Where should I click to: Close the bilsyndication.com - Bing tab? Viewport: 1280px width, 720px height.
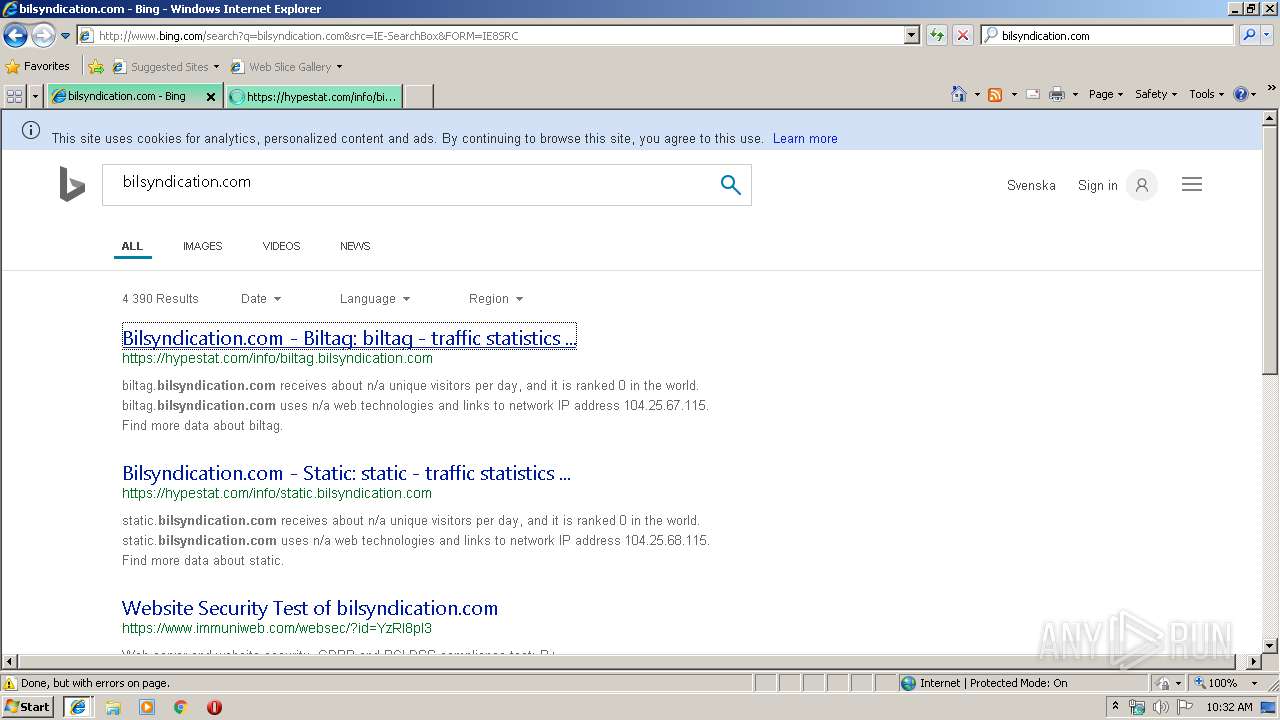coord(211,97)
